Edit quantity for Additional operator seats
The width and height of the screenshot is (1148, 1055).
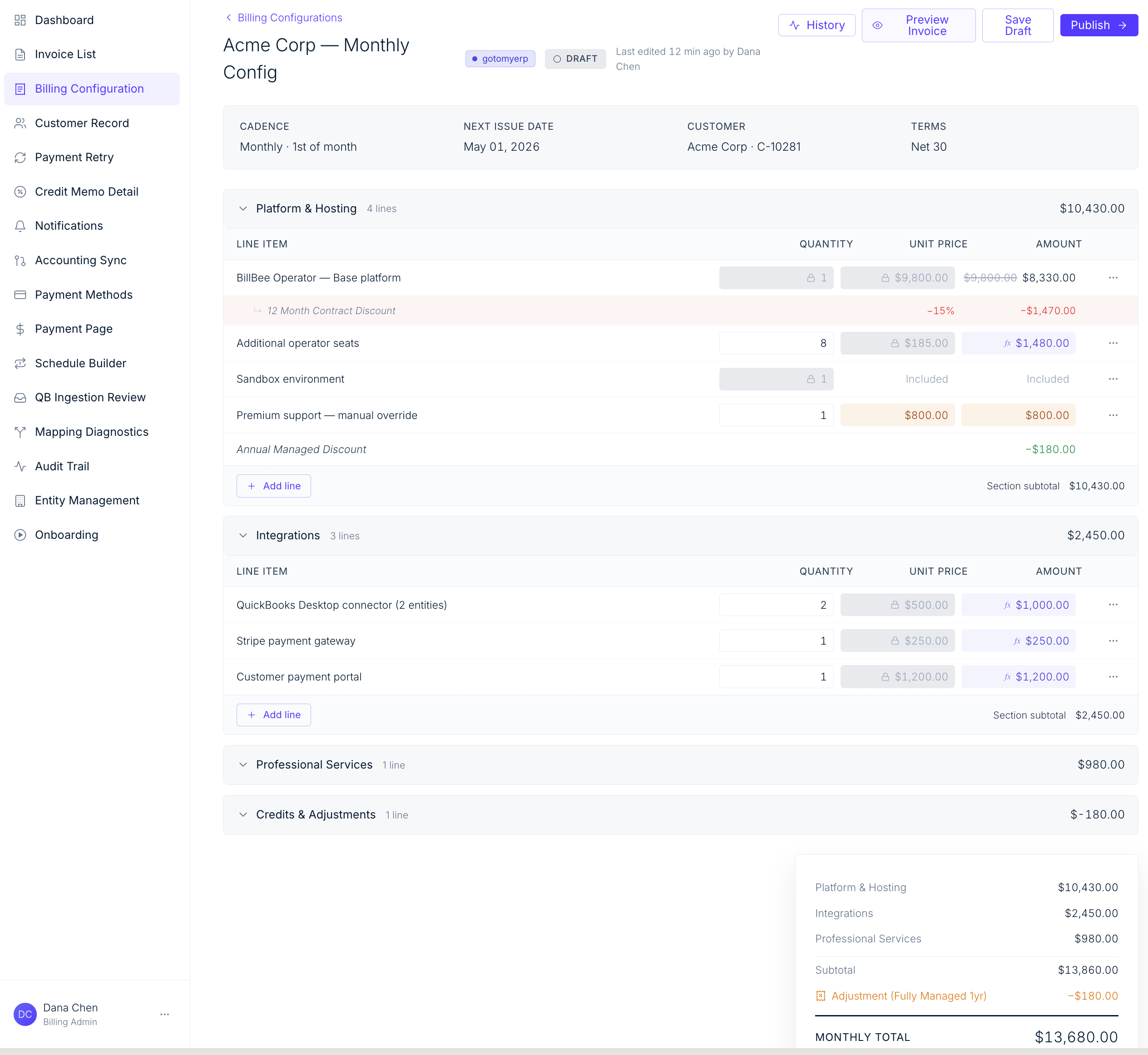[x=776, y=343]
